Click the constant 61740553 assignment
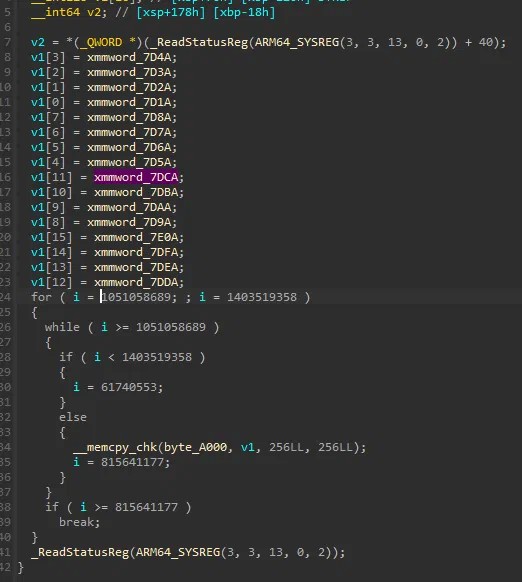The height and width of the screenshot is (582, 522). [x=129, y=387]
